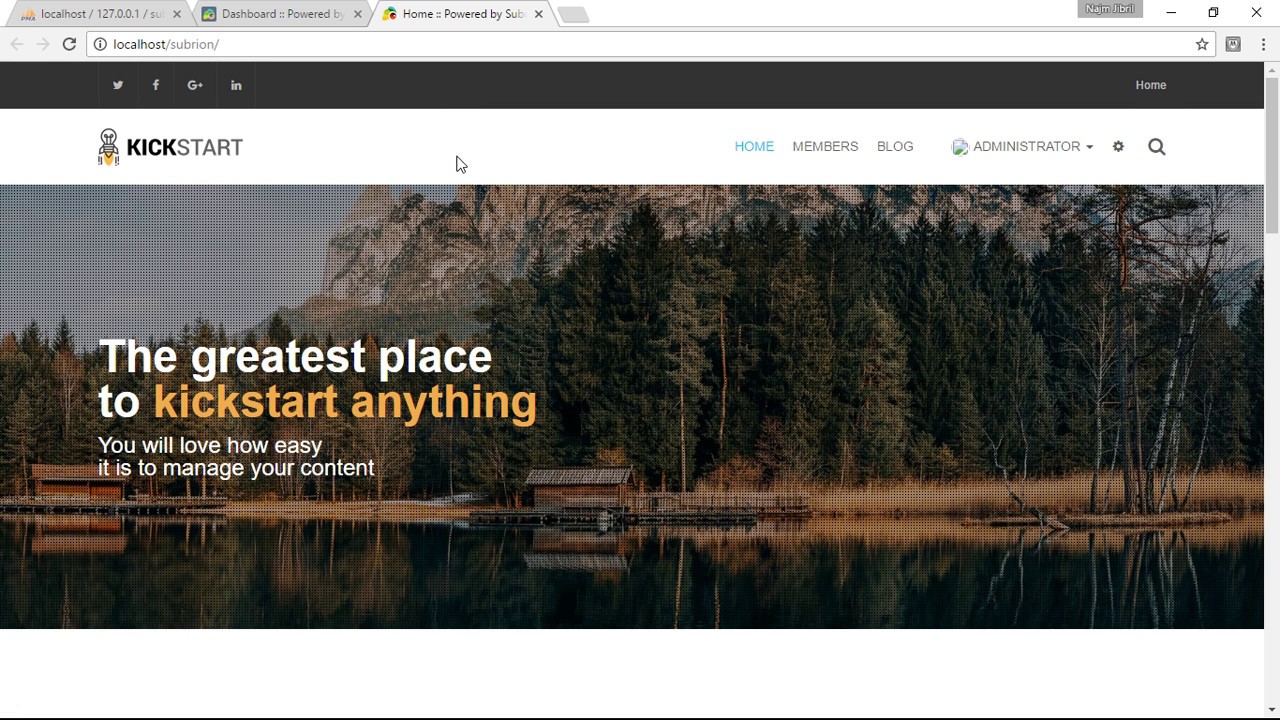This screenshot has height=720, width=1280.
Task: Click the Home link in top bar
Action: (x=1151, y=85)
